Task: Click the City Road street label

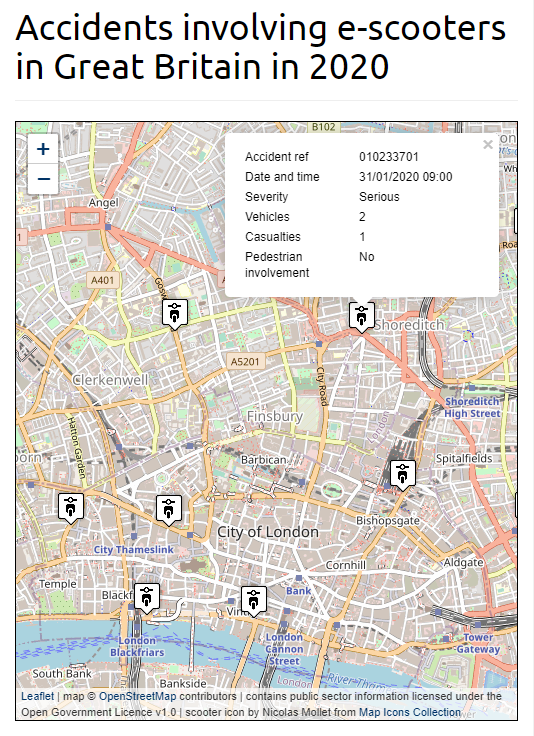Action: point(321,386)
